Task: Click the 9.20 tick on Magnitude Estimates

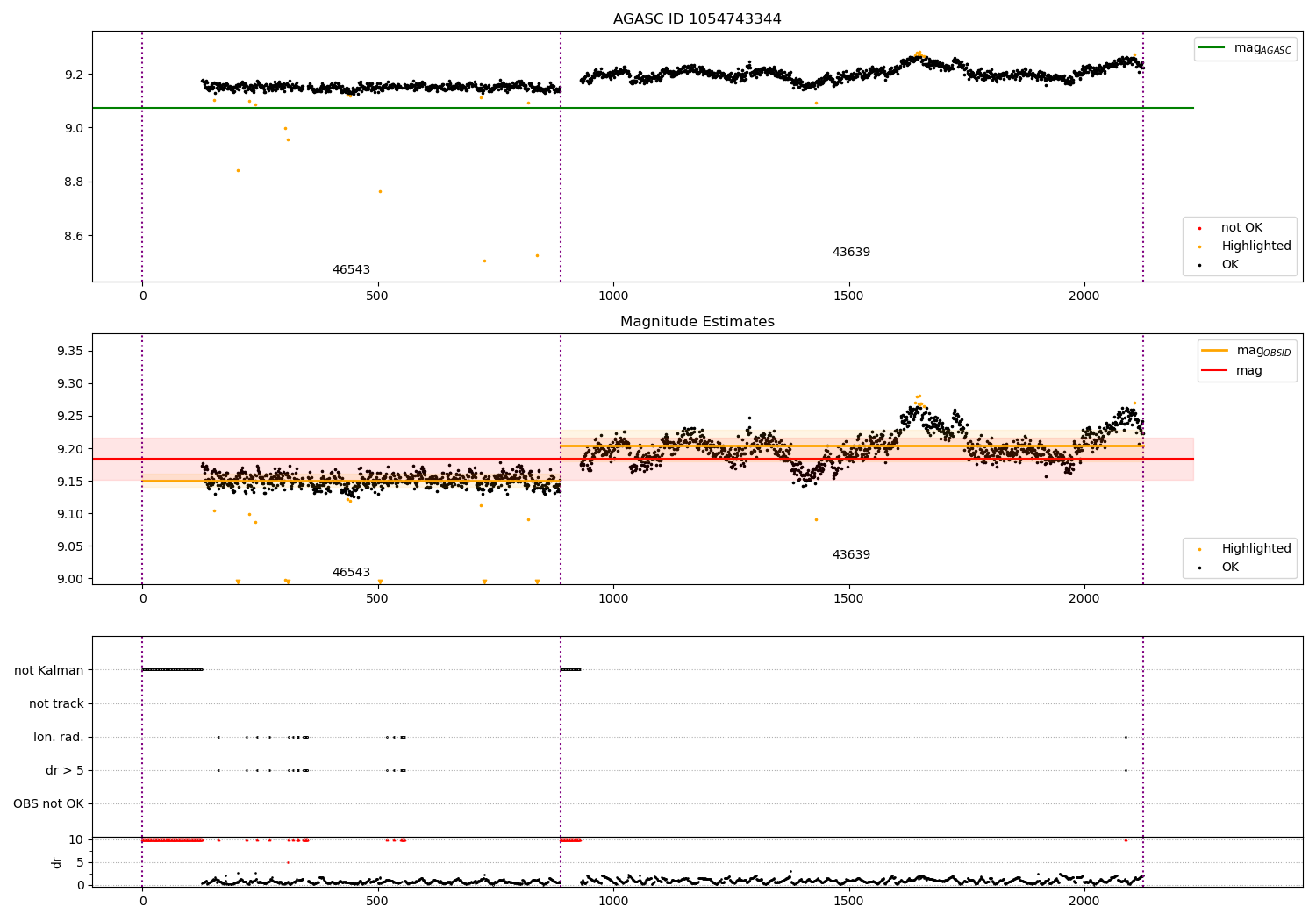Action: click(70, 449)
